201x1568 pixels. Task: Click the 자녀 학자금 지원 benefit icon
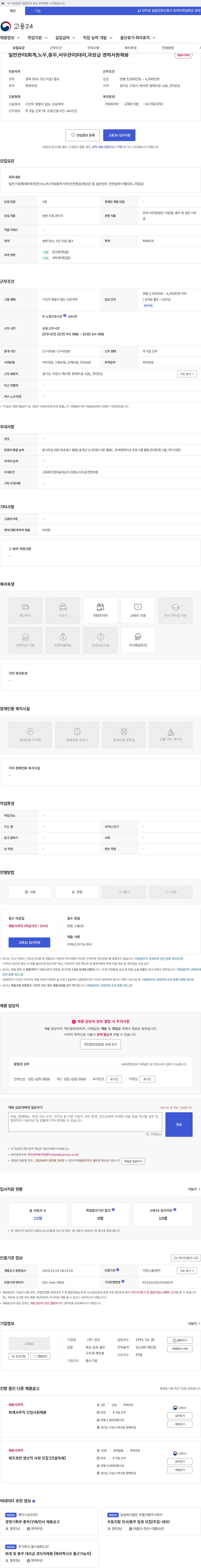coord(175,610)
